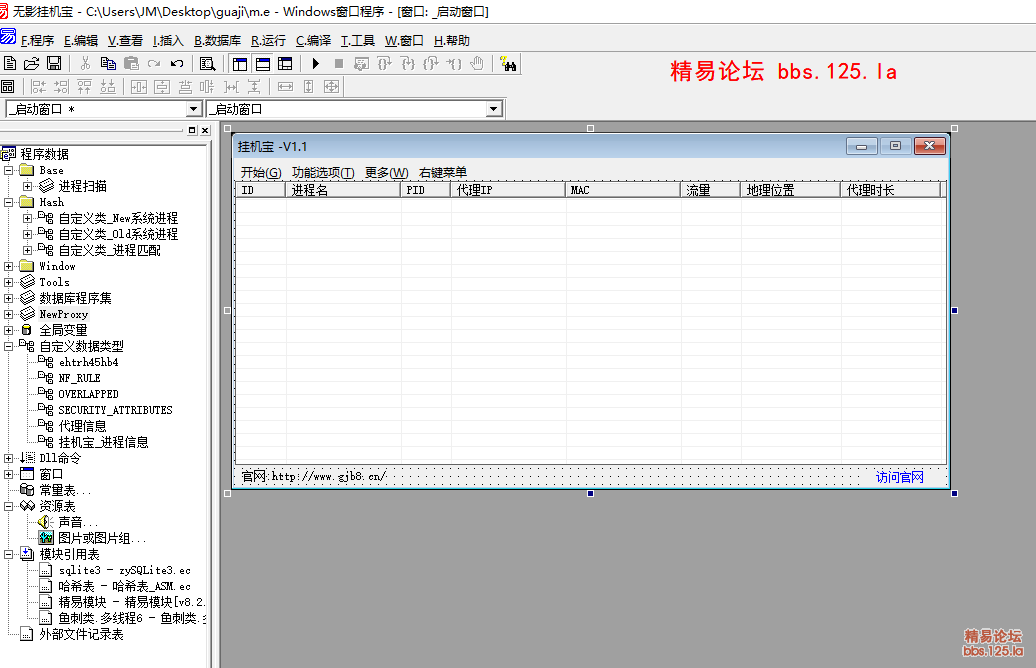Image resolution: width=1036 pixels, height=668 pixels.
Task: Close the work panel with its X button
Action: 205,130
